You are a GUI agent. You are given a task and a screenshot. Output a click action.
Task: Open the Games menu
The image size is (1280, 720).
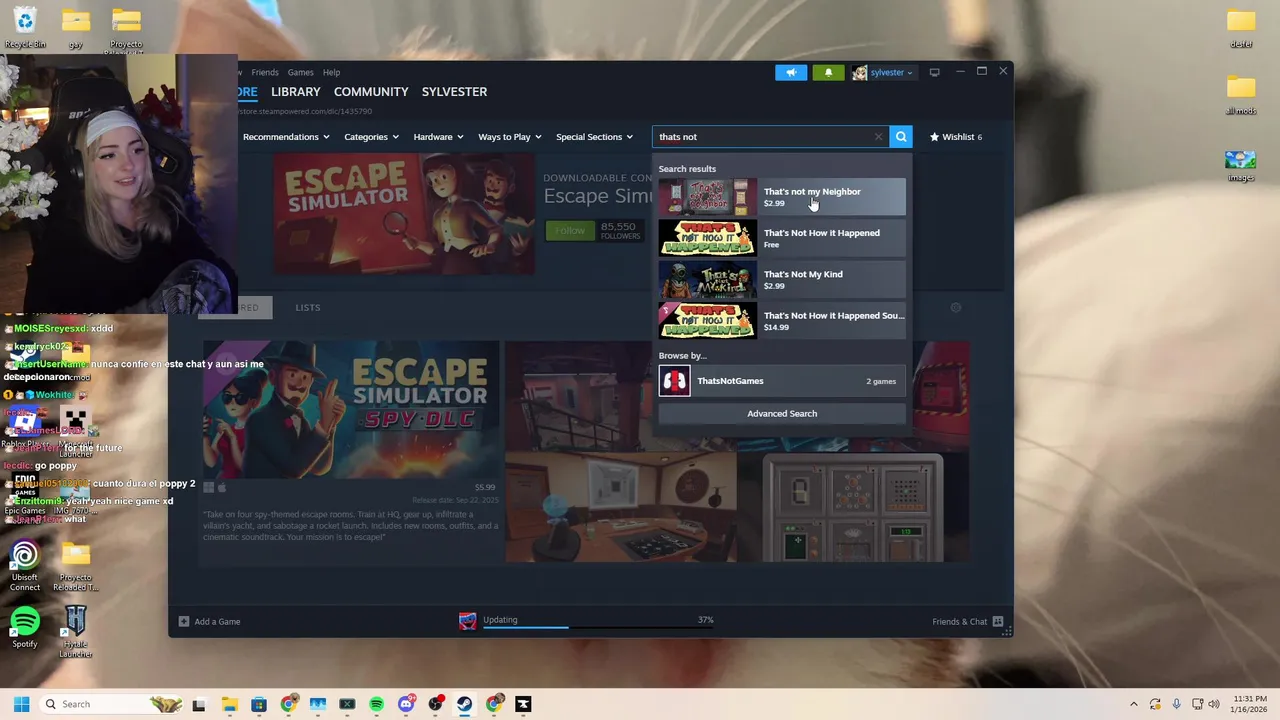[x=300, y=72]
